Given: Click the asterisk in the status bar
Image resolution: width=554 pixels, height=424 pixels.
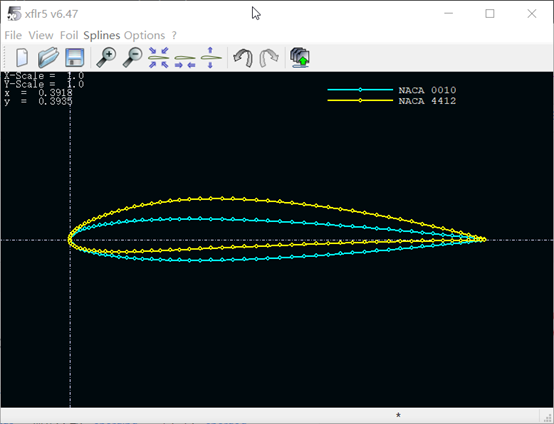Looking at the screenshot, I should coord(398,415).
